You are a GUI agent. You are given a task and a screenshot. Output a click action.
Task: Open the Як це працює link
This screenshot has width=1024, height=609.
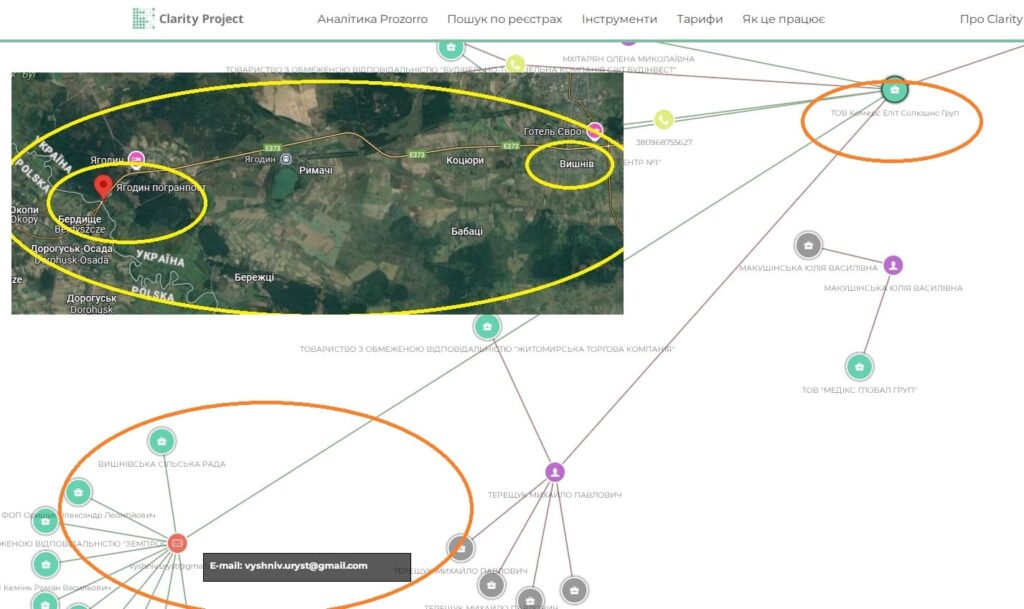783,19
